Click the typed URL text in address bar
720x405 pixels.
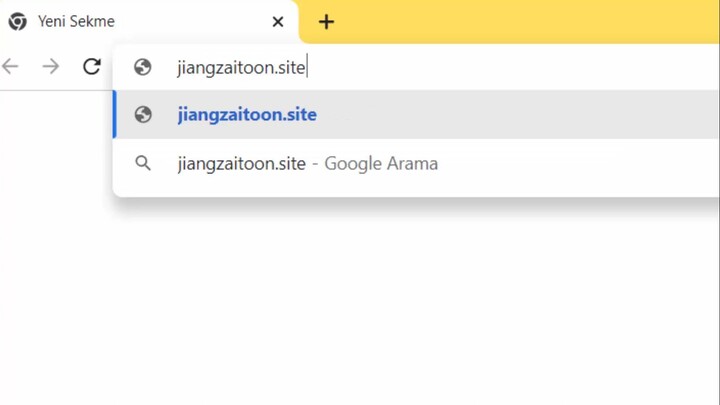[x=241, y=67]
